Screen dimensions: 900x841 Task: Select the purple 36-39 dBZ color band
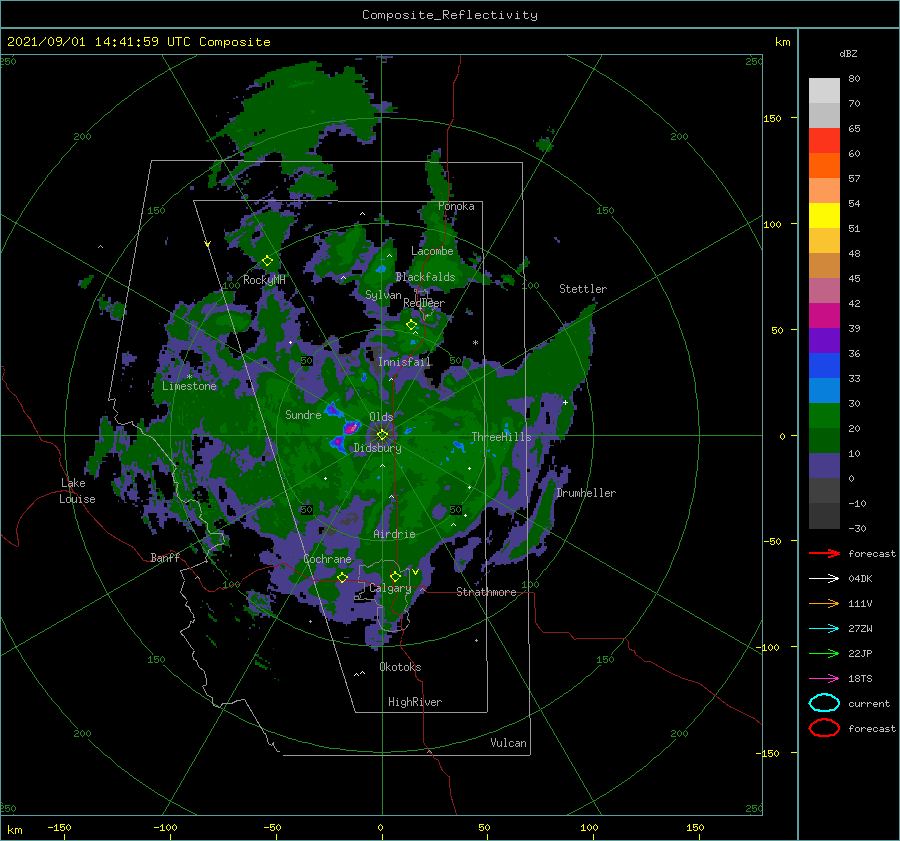824,340
